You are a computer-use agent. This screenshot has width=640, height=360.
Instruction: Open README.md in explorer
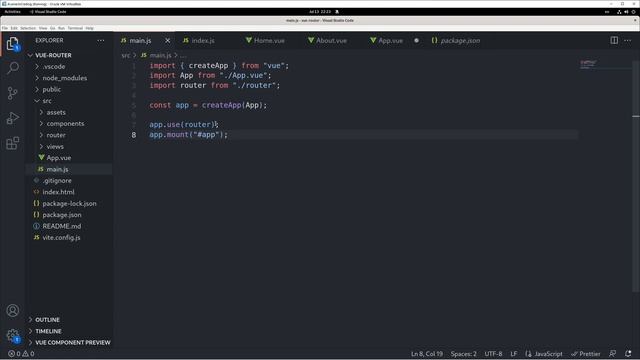point(62,226)
